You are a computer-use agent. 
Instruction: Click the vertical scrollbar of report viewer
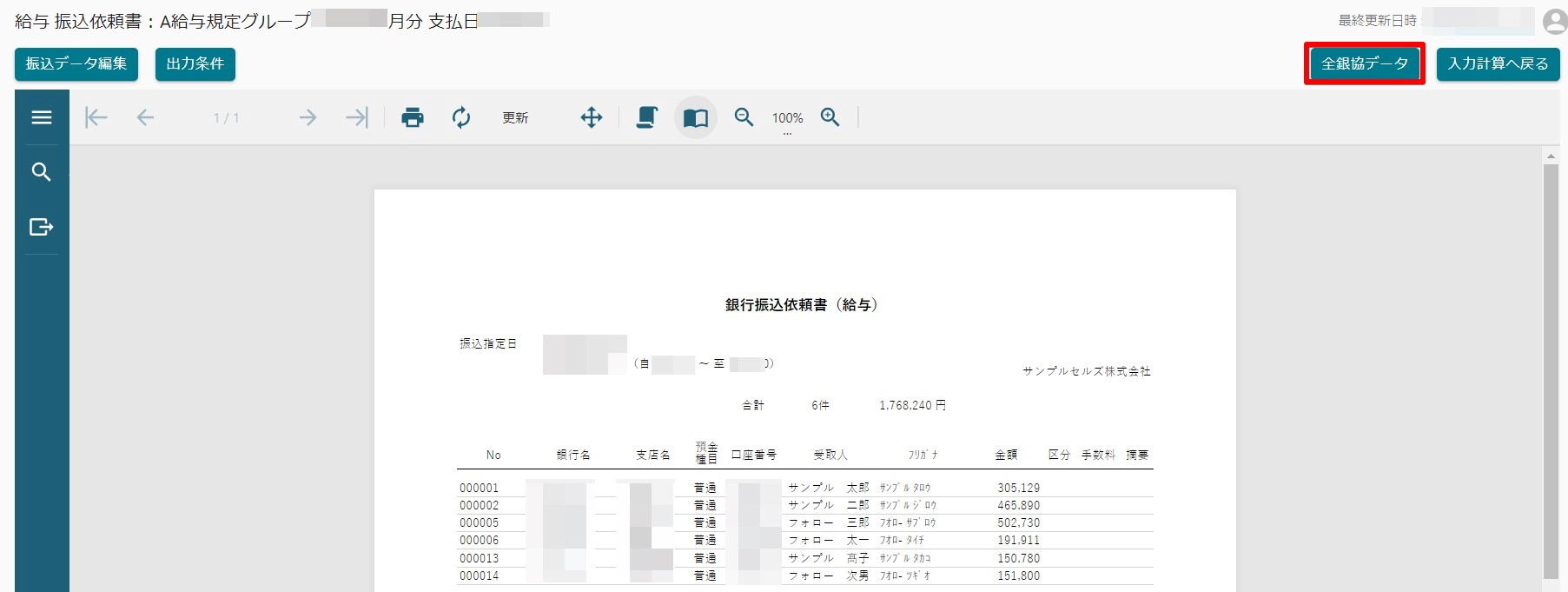(1551, 371)
